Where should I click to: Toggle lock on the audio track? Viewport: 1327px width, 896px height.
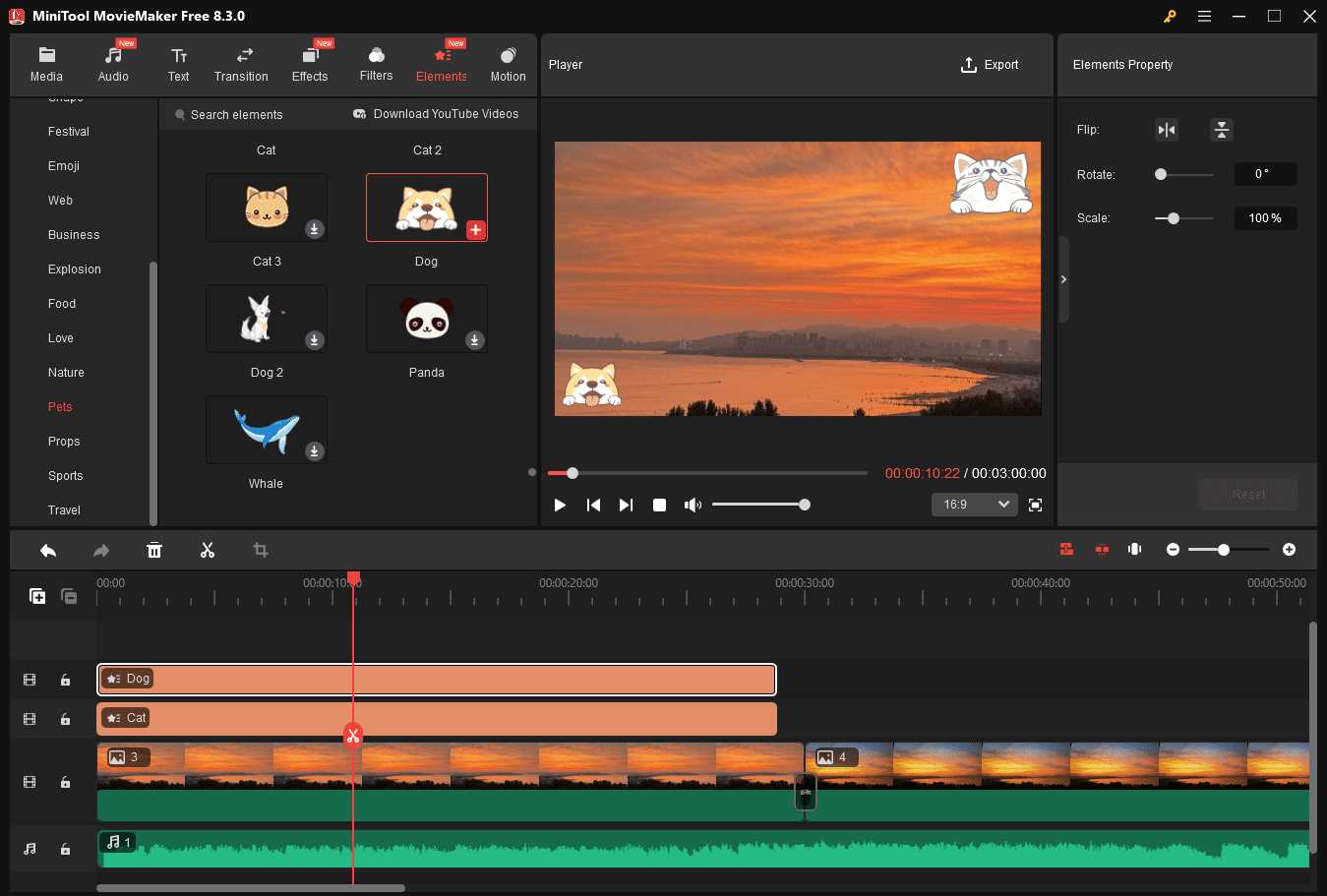point(65,849)
